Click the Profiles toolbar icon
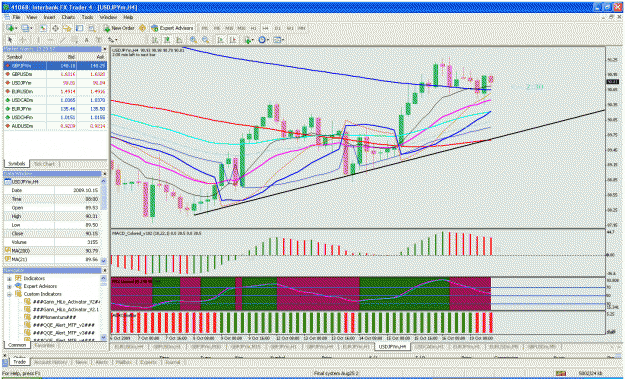 [27, 28]
